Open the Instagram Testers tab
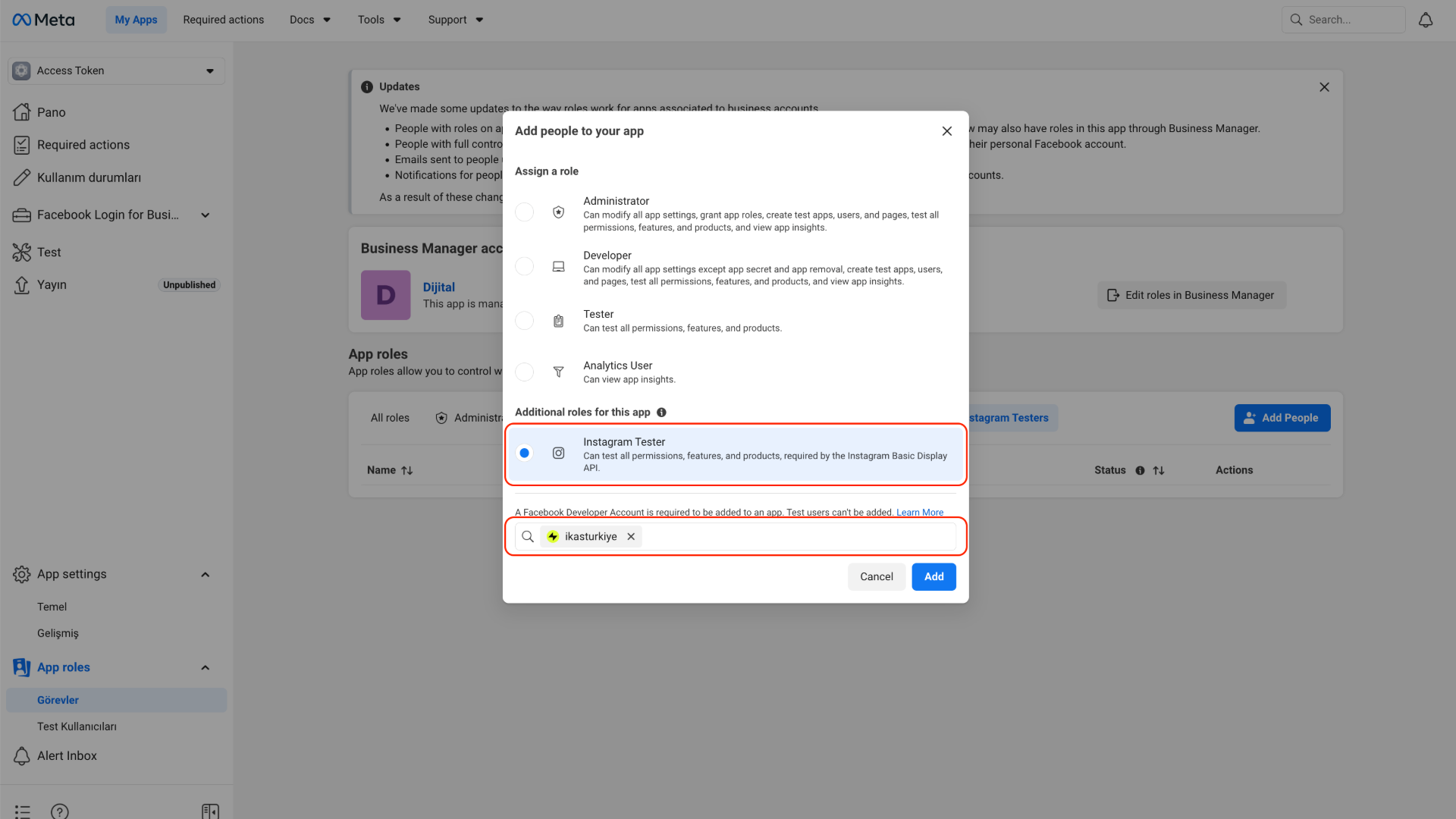The width and height of the screenshot is (1456, 819). [x=1009, y=418]
